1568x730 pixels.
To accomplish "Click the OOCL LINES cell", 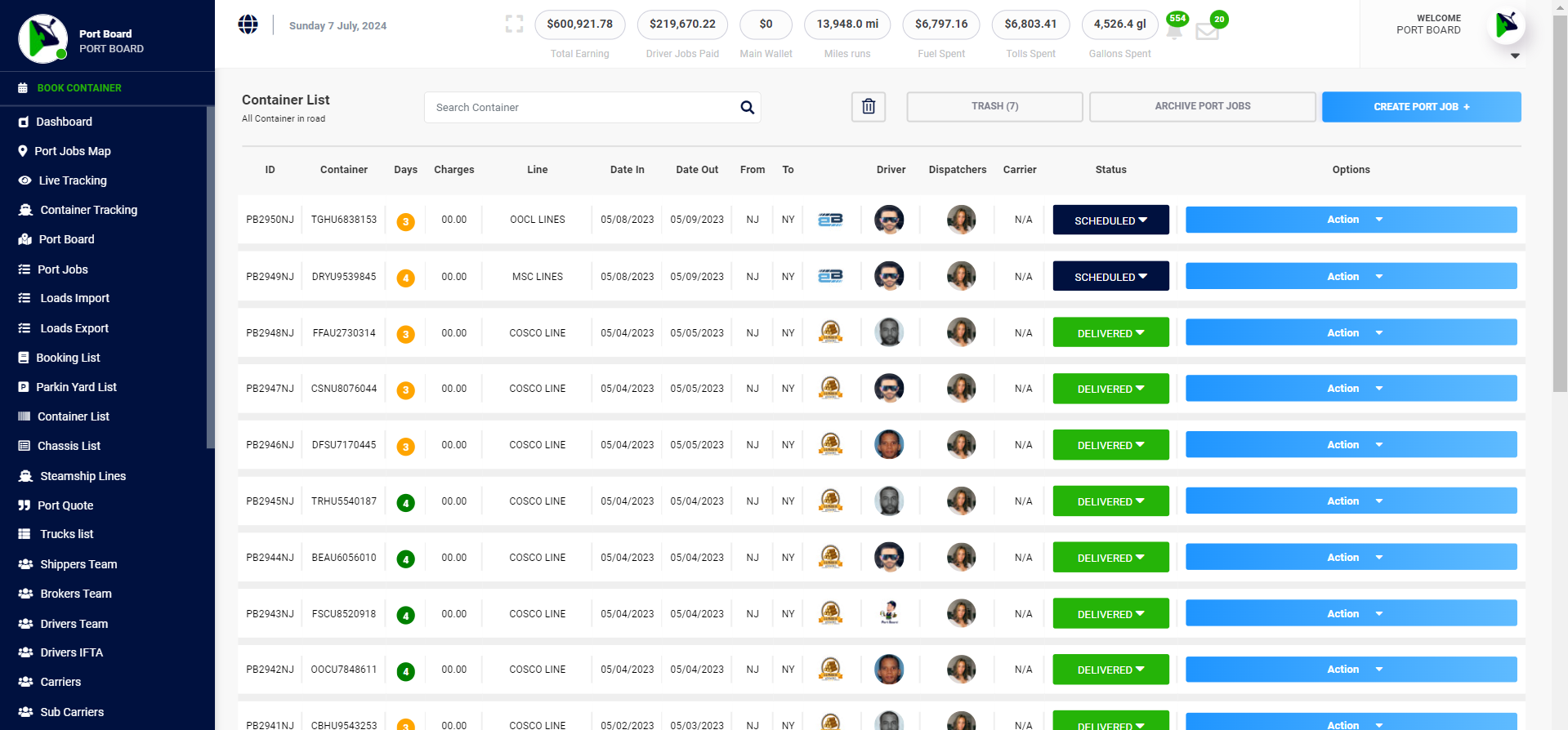I will point(537,220).
